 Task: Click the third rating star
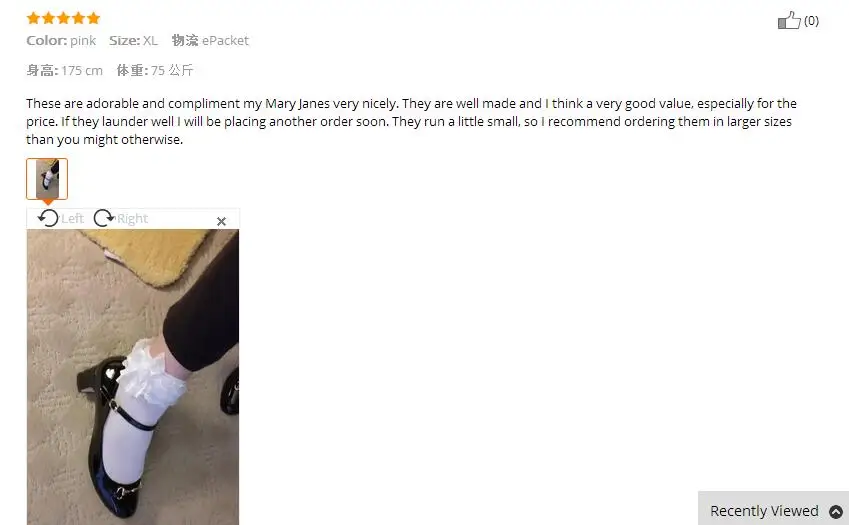(x=63, y=18)
